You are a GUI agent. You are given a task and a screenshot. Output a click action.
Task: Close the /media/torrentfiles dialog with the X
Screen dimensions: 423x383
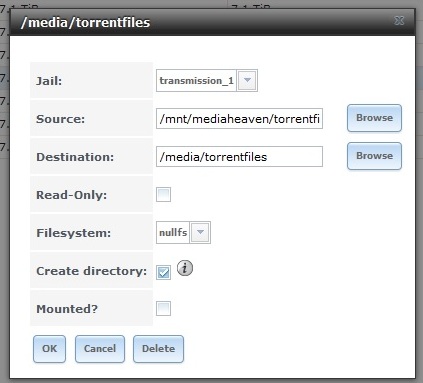point(399,21)
